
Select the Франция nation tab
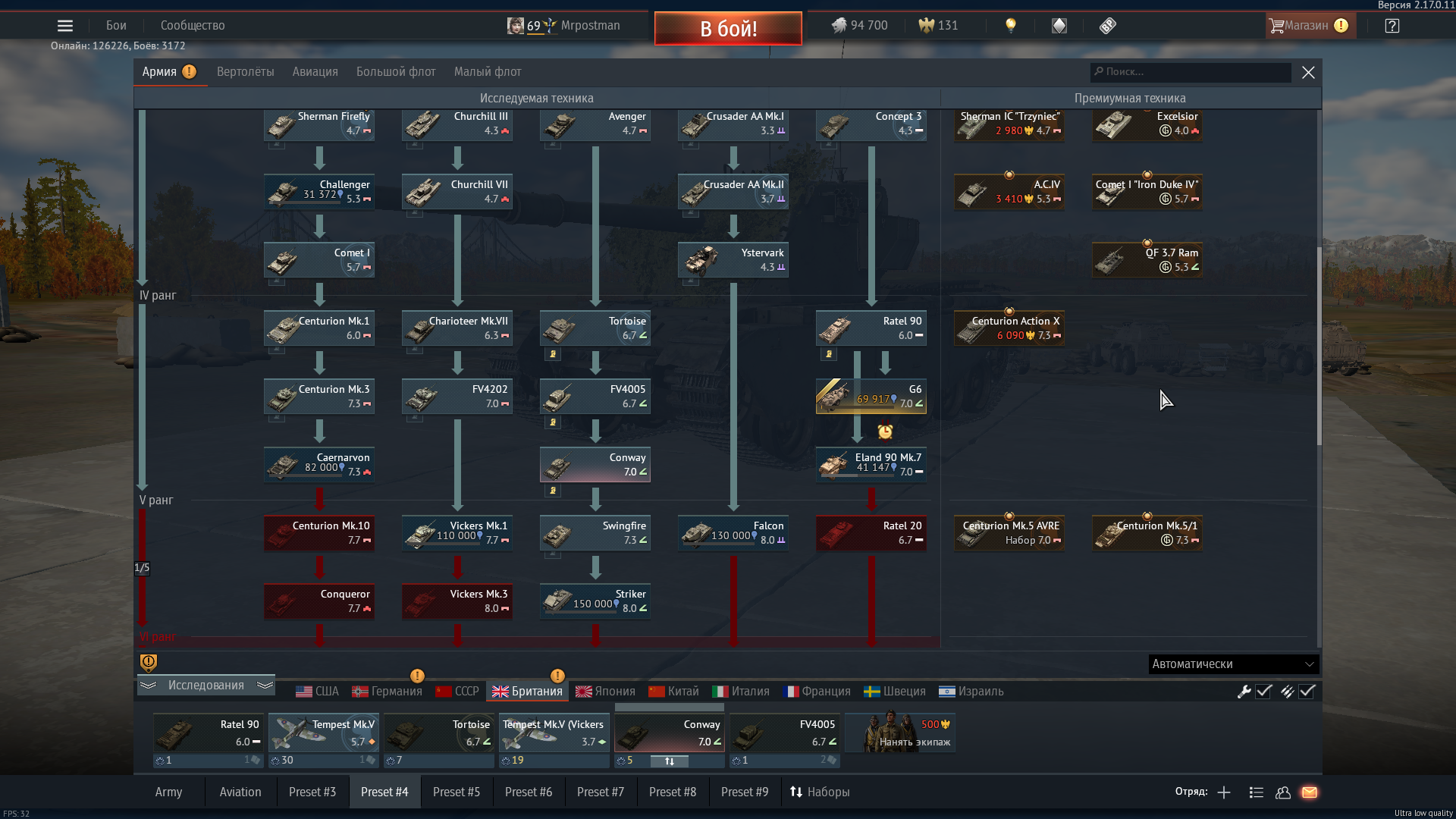817,692
